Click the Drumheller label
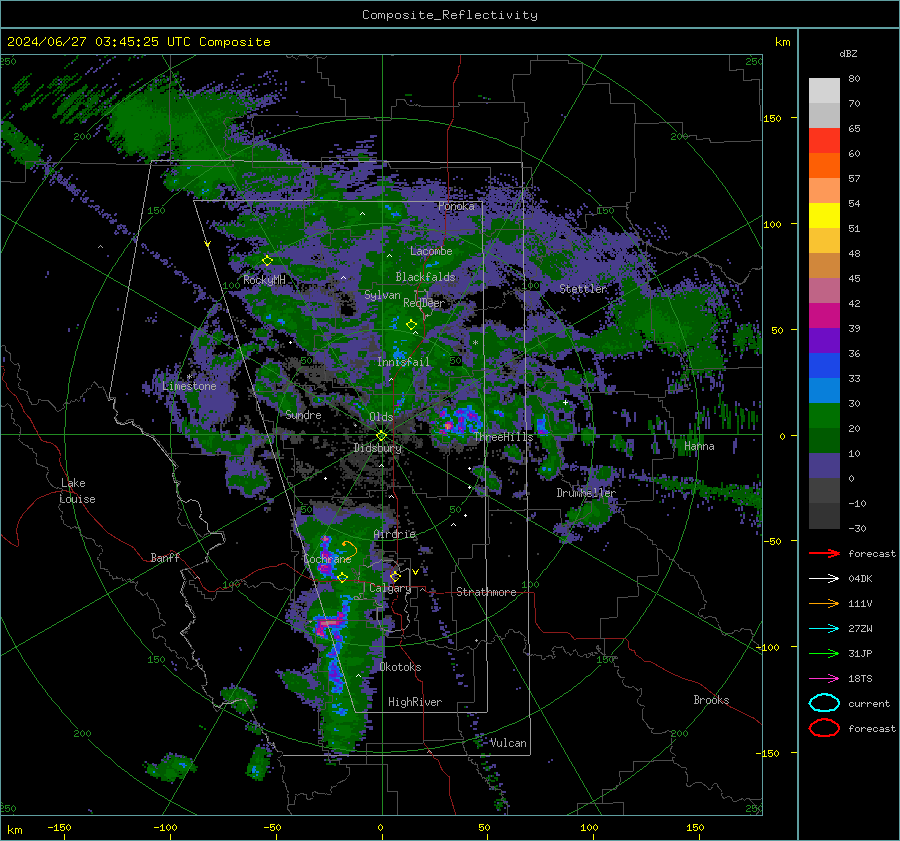Screen dimensions: 900x841 586,493
